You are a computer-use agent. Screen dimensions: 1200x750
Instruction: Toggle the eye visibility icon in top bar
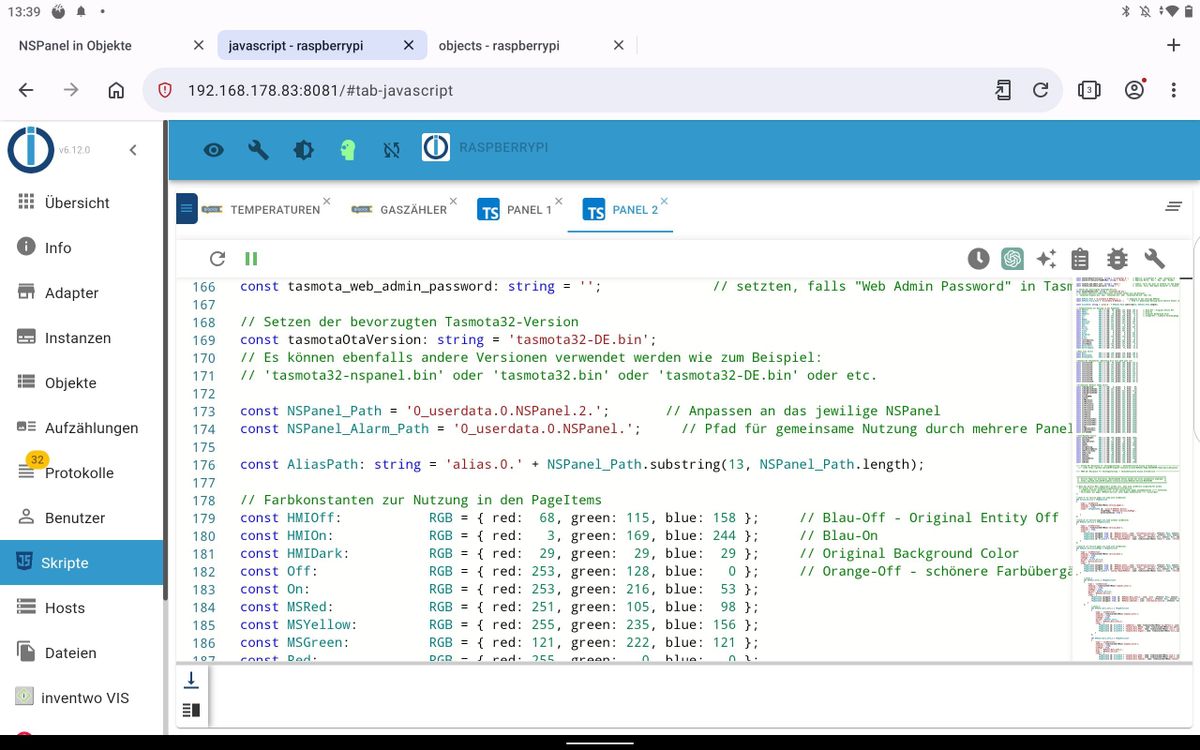point(214,150)
